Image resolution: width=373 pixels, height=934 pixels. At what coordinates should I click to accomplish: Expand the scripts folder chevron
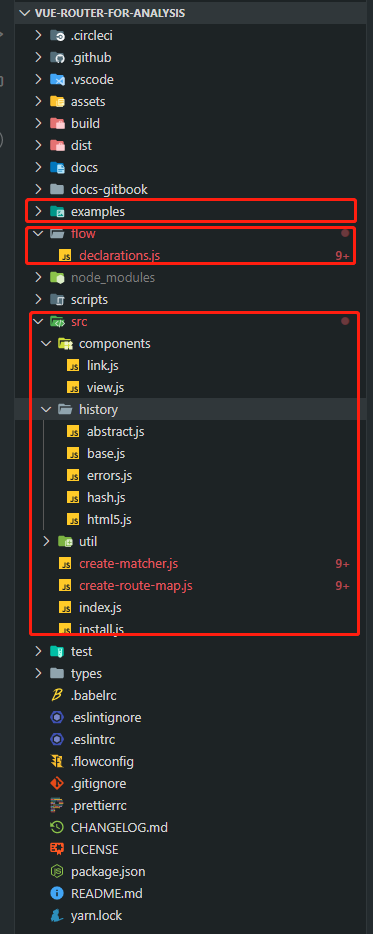[38, 300]
